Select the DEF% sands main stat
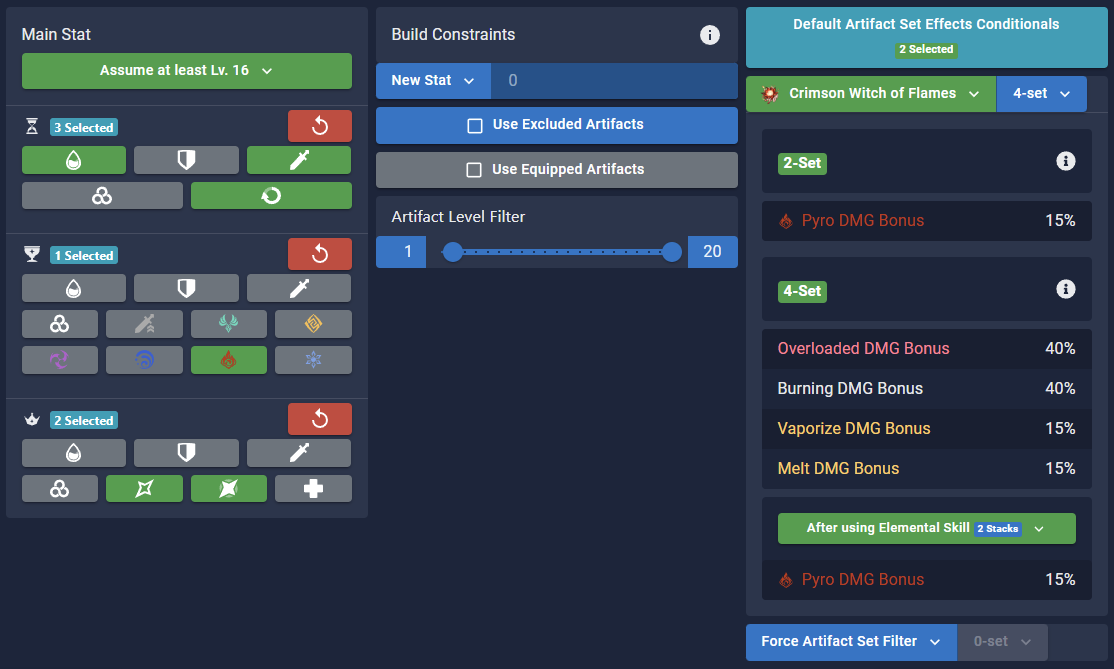The image size is (1114, 669). click(x=186, y=160)
